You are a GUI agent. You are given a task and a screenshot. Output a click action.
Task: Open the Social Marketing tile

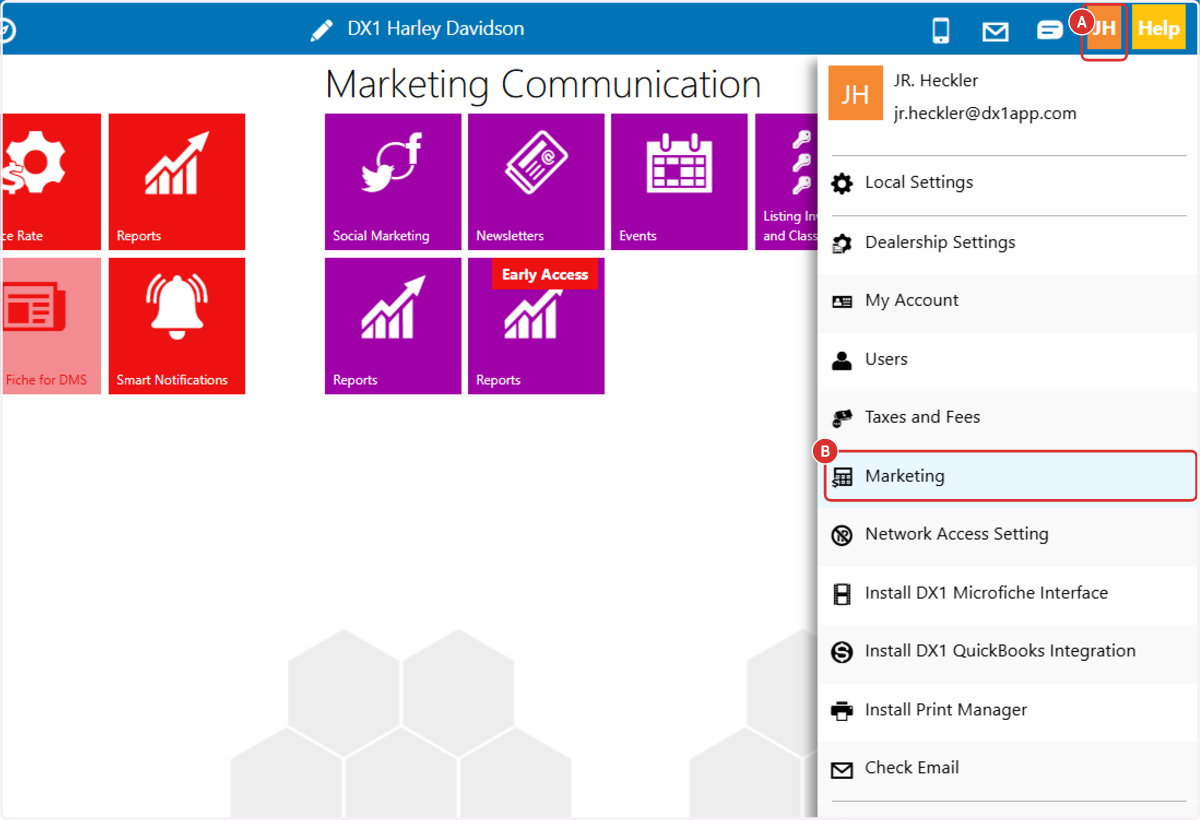click(393, 182)
